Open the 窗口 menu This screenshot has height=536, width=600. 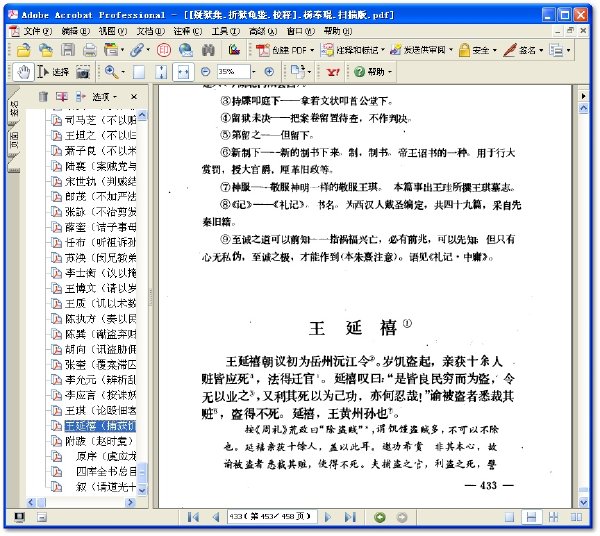pos(300,31)
